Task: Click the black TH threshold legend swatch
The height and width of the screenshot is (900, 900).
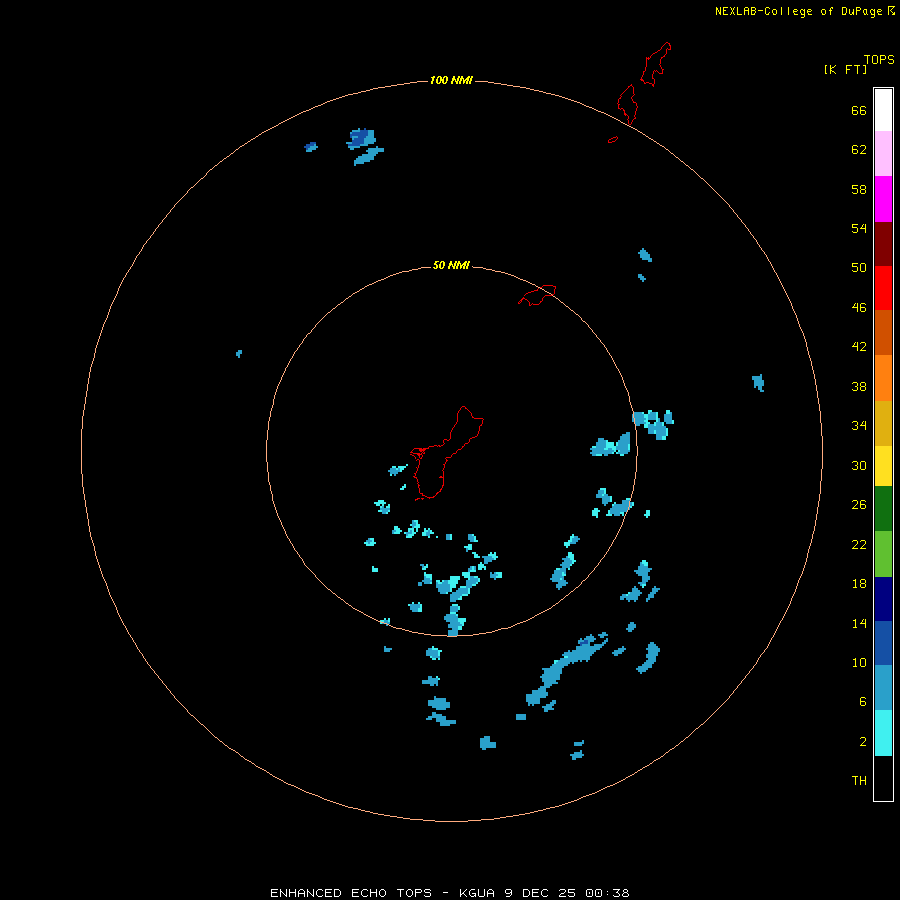Action: tap(883, 778)
